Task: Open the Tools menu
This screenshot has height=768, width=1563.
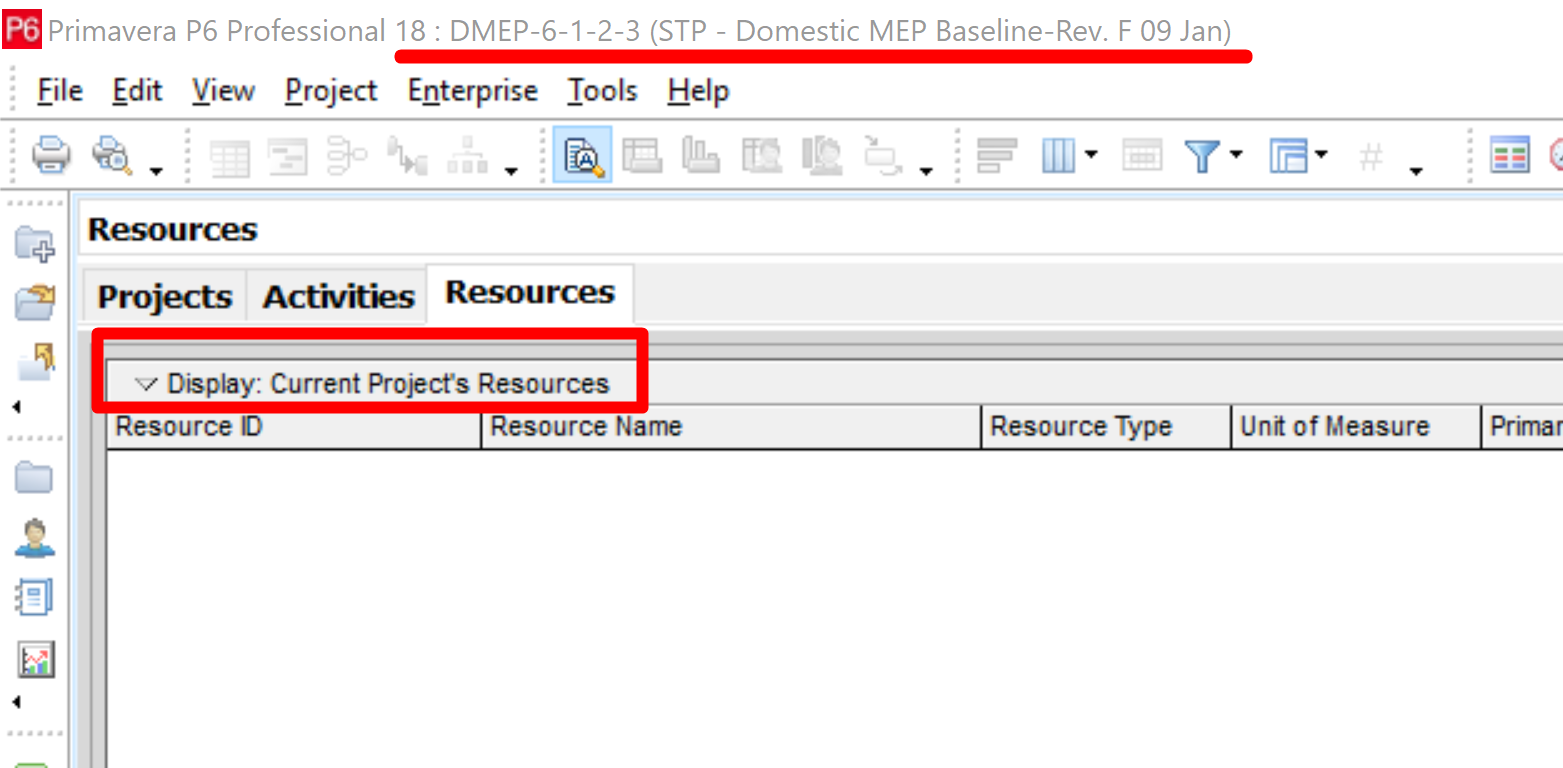Action: 602,91
